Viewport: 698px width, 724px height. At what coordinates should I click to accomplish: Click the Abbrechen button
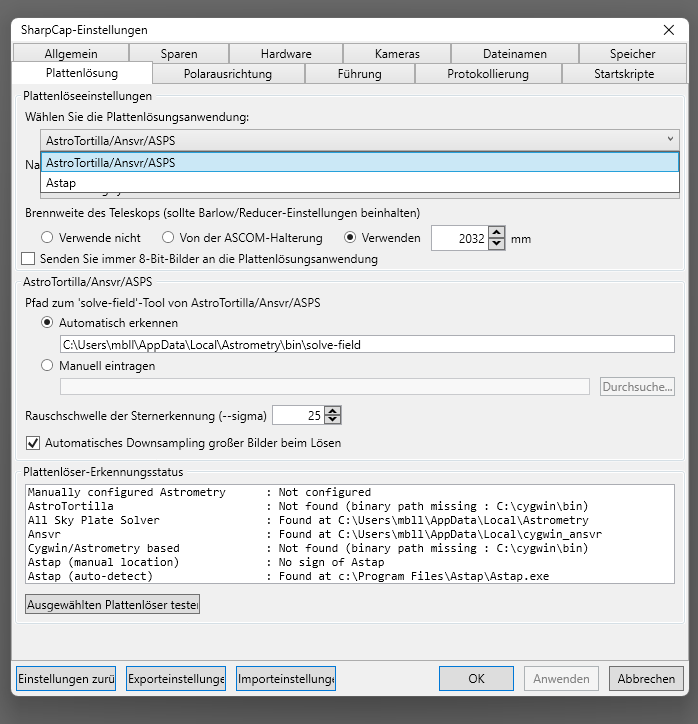pos(646,678)
